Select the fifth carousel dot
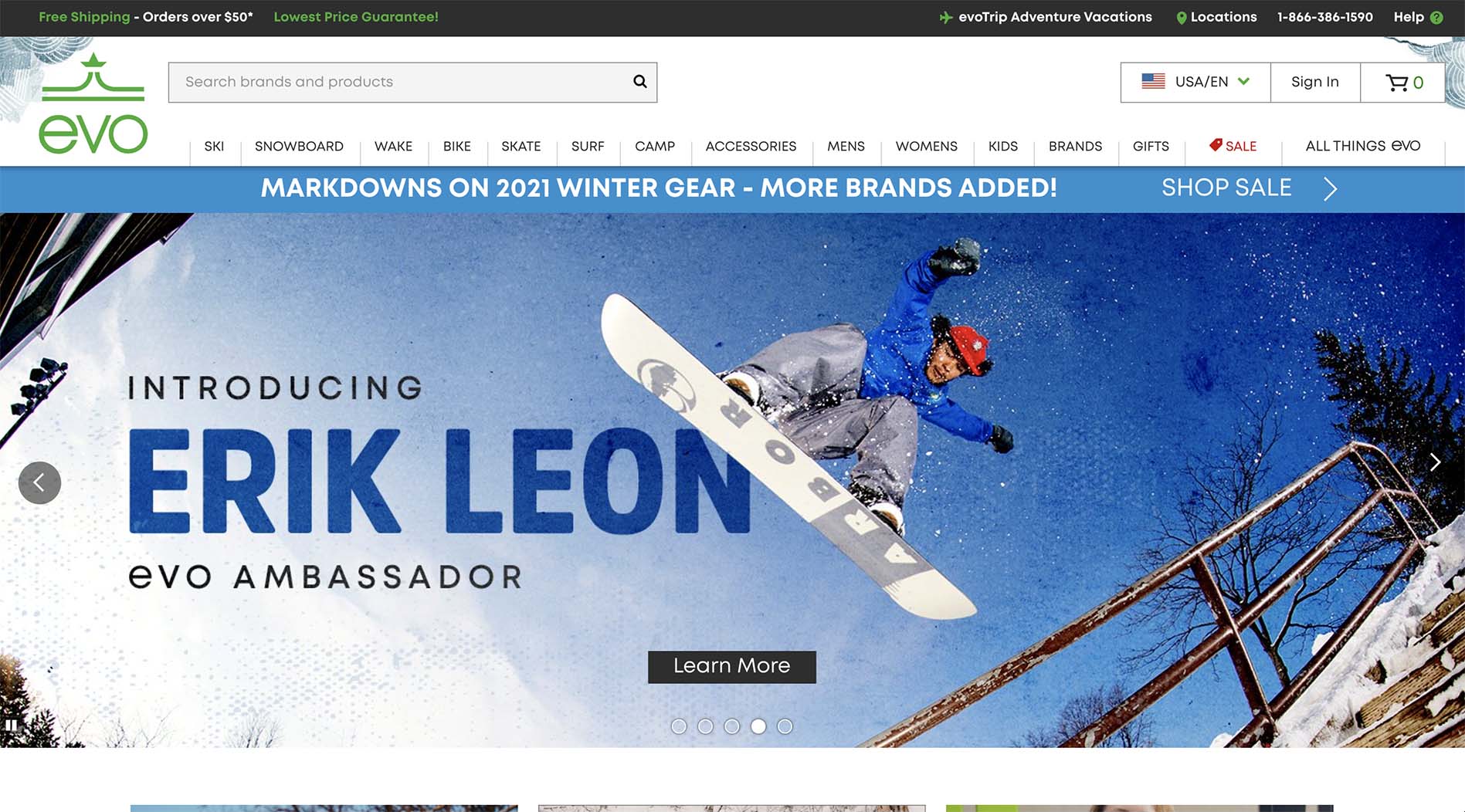This screenshot has height=812, width=1465. tap(785, 726)
